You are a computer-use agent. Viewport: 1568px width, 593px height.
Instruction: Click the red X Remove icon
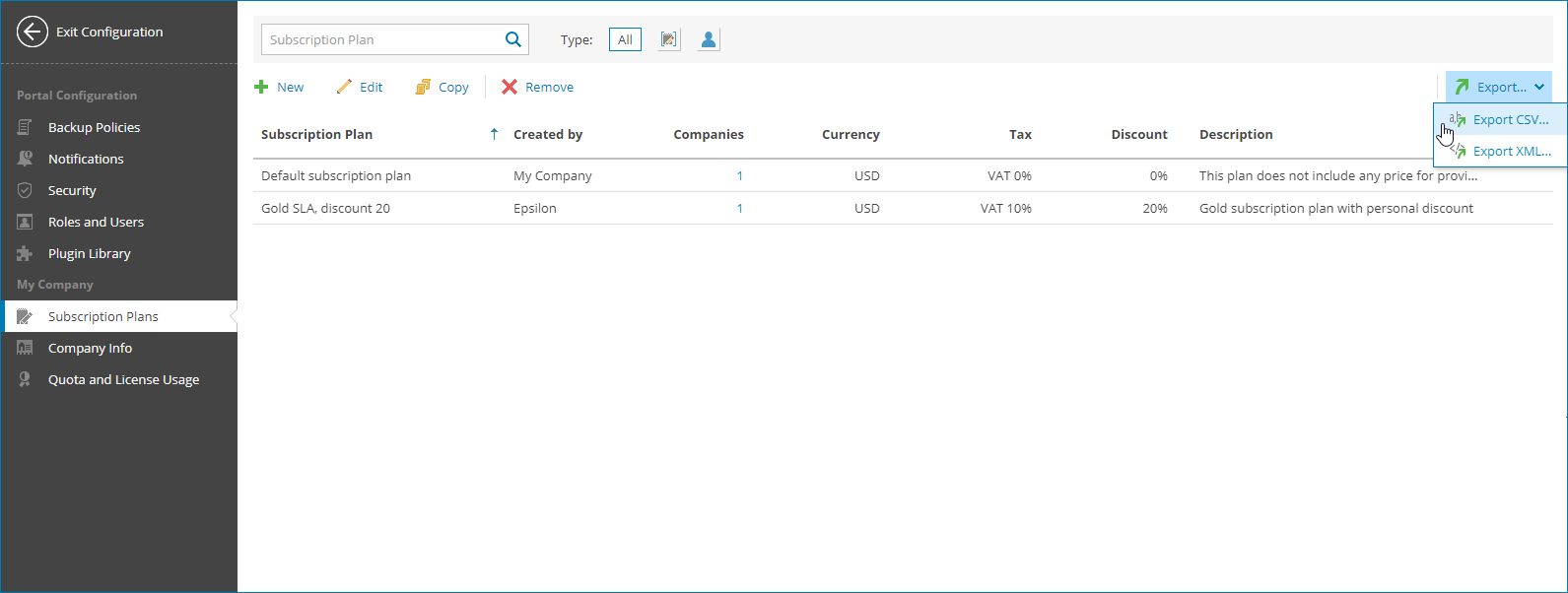pyautogui.click(x=510, y=87)
